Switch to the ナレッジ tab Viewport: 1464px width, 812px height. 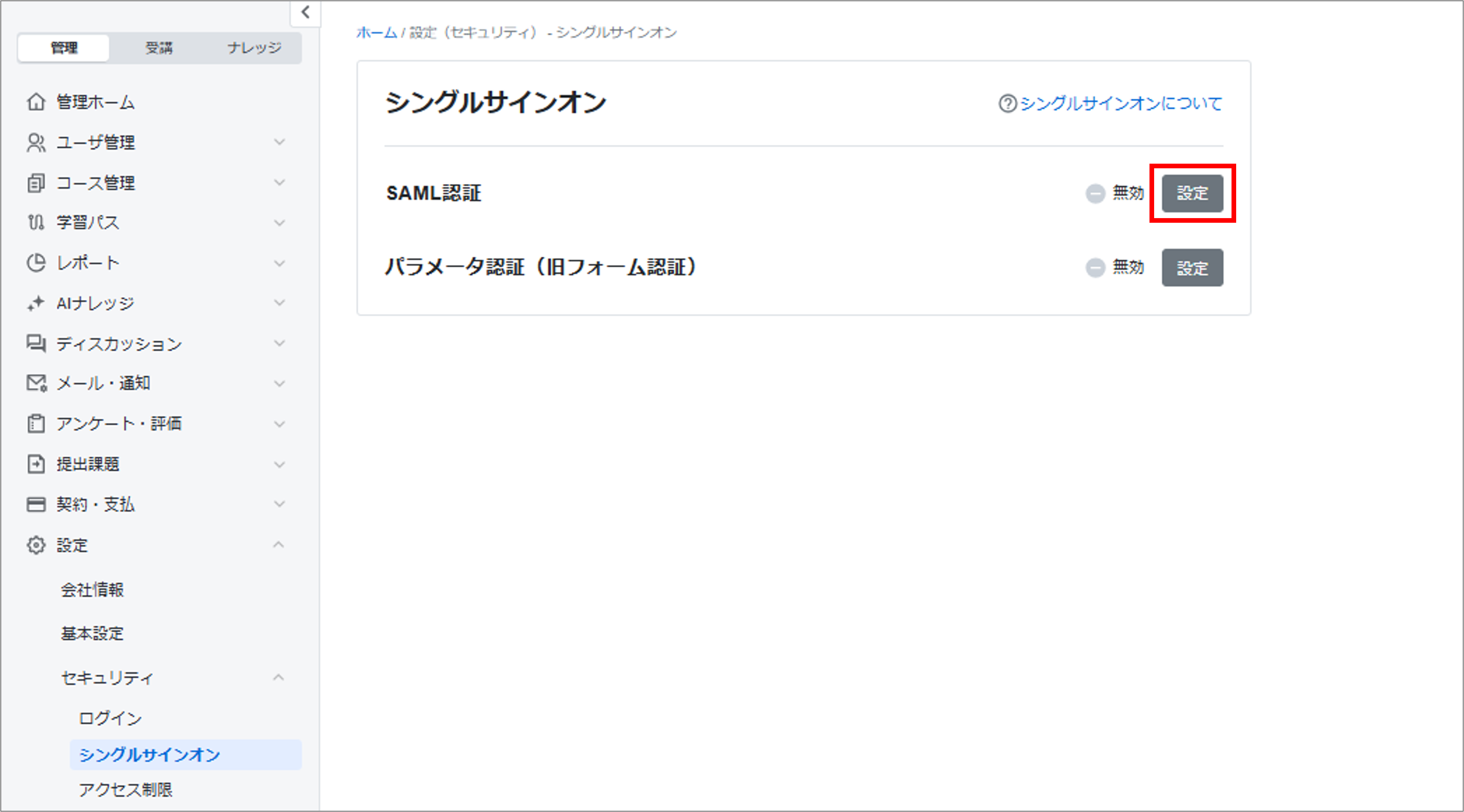(x=255, y=48)
